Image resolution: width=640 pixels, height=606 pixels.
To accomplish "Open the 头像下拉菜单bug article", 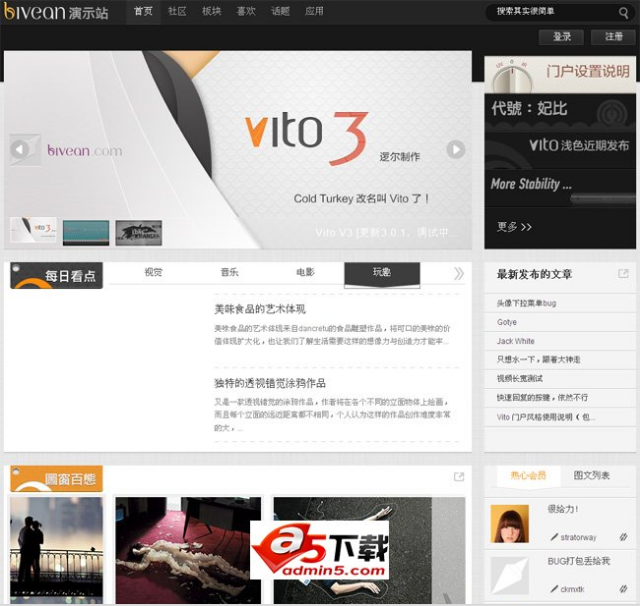I will (x=526, y=303).
